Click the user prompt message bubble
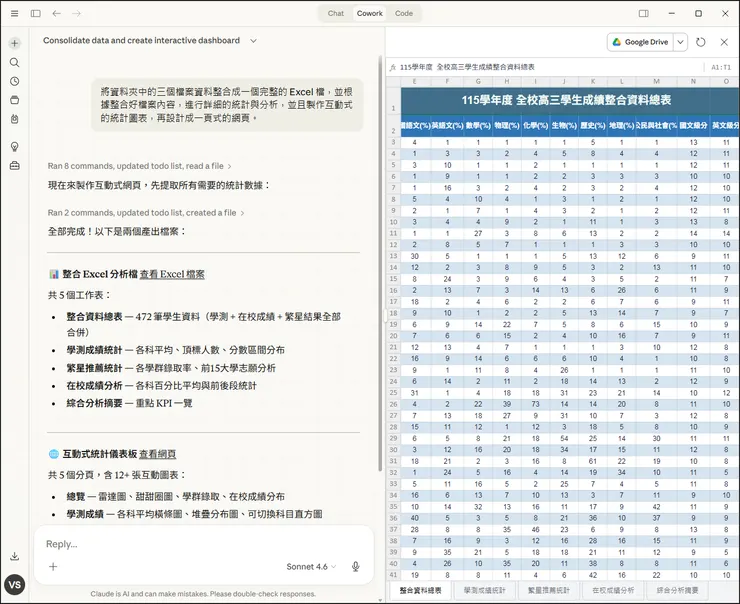This screenshot has height=604, width=740. [x=227, y=105]
